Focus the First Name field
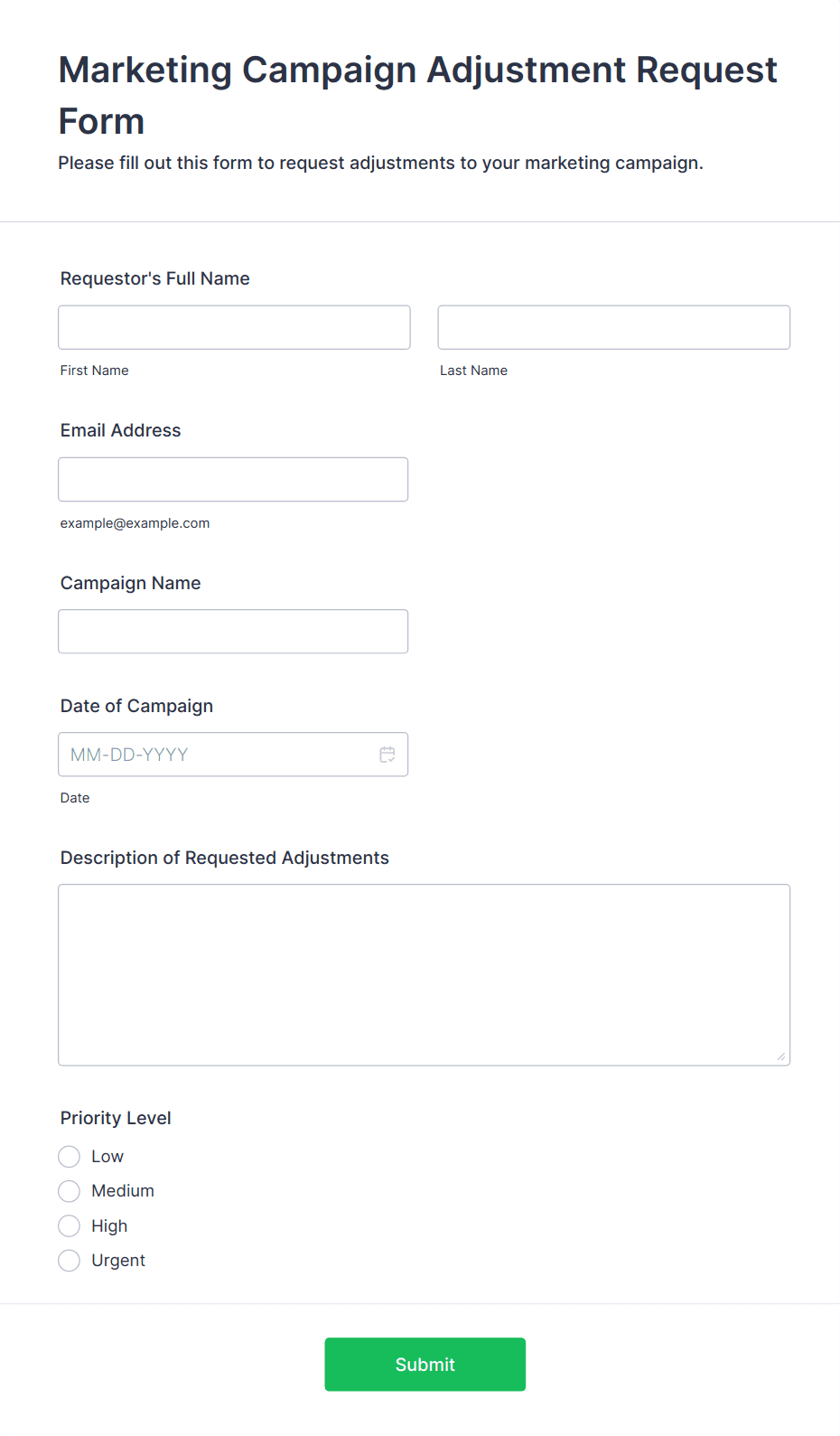 pos(235,327)
